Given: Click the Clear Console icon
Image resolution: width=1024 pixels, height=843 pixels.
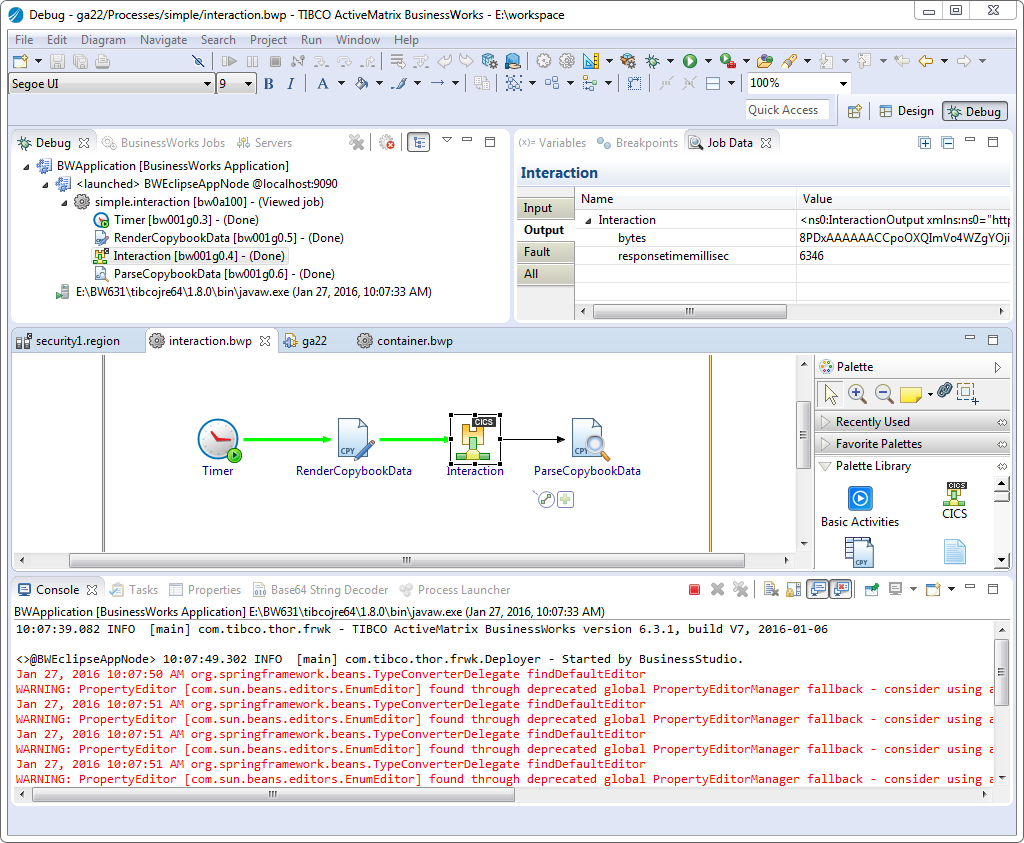Looking at the screenshot, I should 771,590.
